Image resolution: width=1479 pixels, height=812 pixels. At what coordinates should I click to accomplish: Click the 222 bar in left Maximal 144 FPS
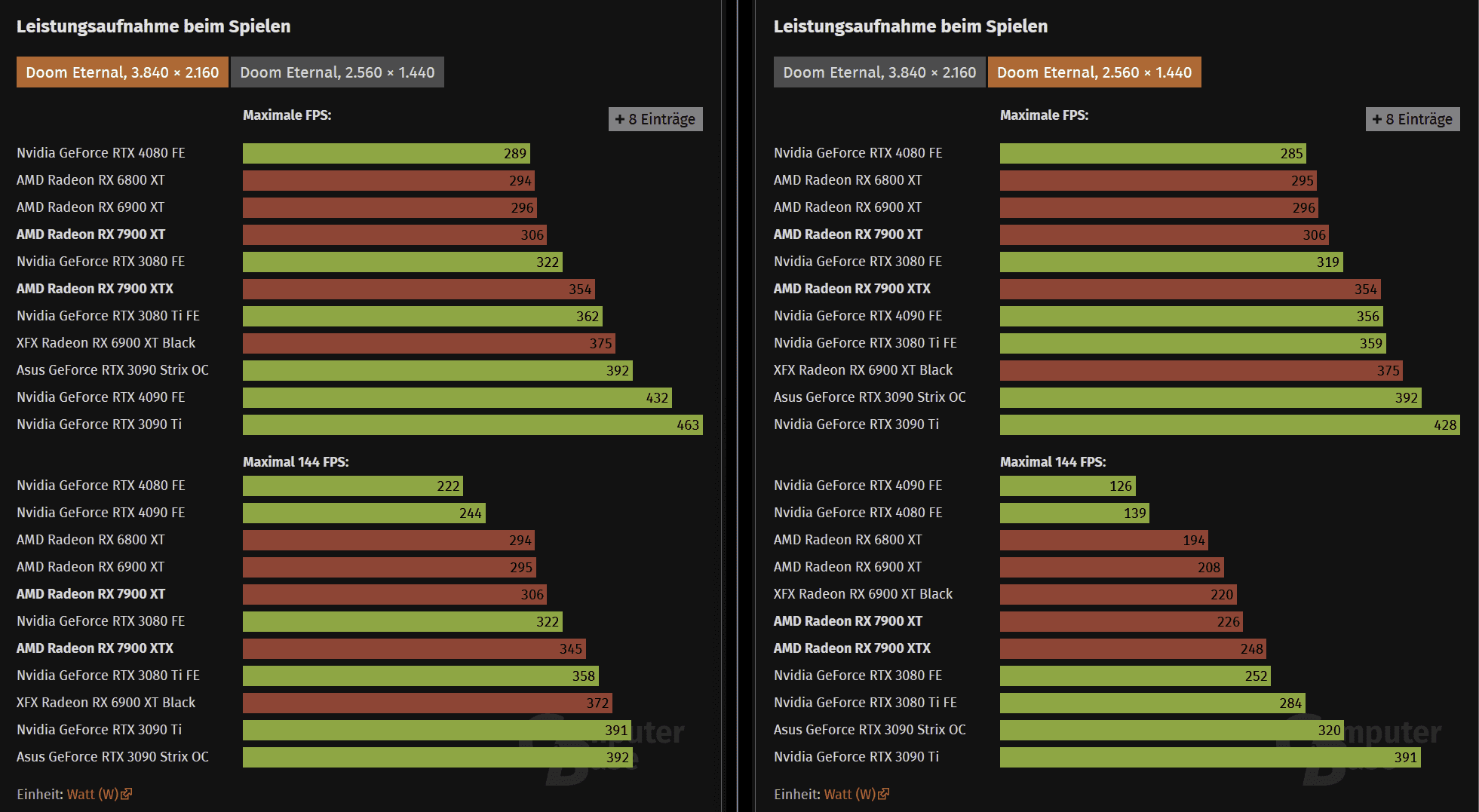pos(353,486)
